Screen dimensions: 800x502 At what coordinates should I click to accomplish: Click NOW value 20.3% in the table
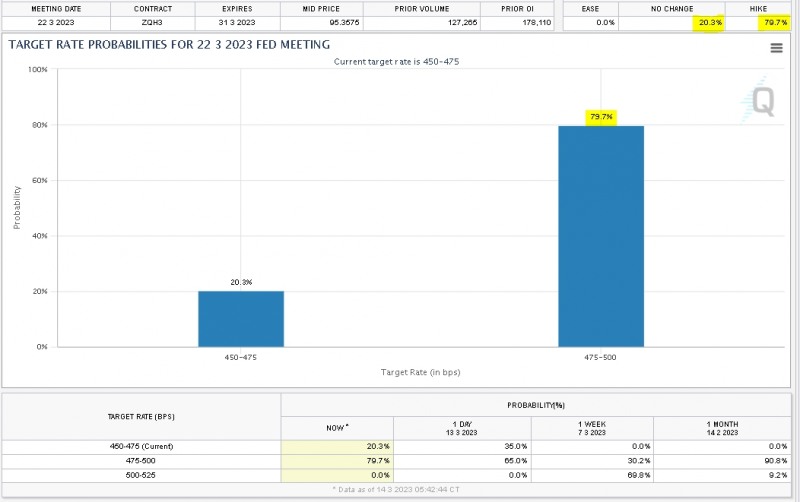tap(378, 446)
